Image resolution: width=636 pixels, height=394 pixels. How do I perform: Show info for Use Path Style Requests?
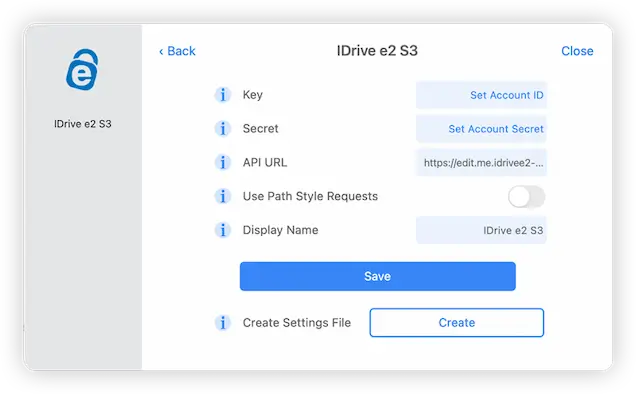(223, 196)
